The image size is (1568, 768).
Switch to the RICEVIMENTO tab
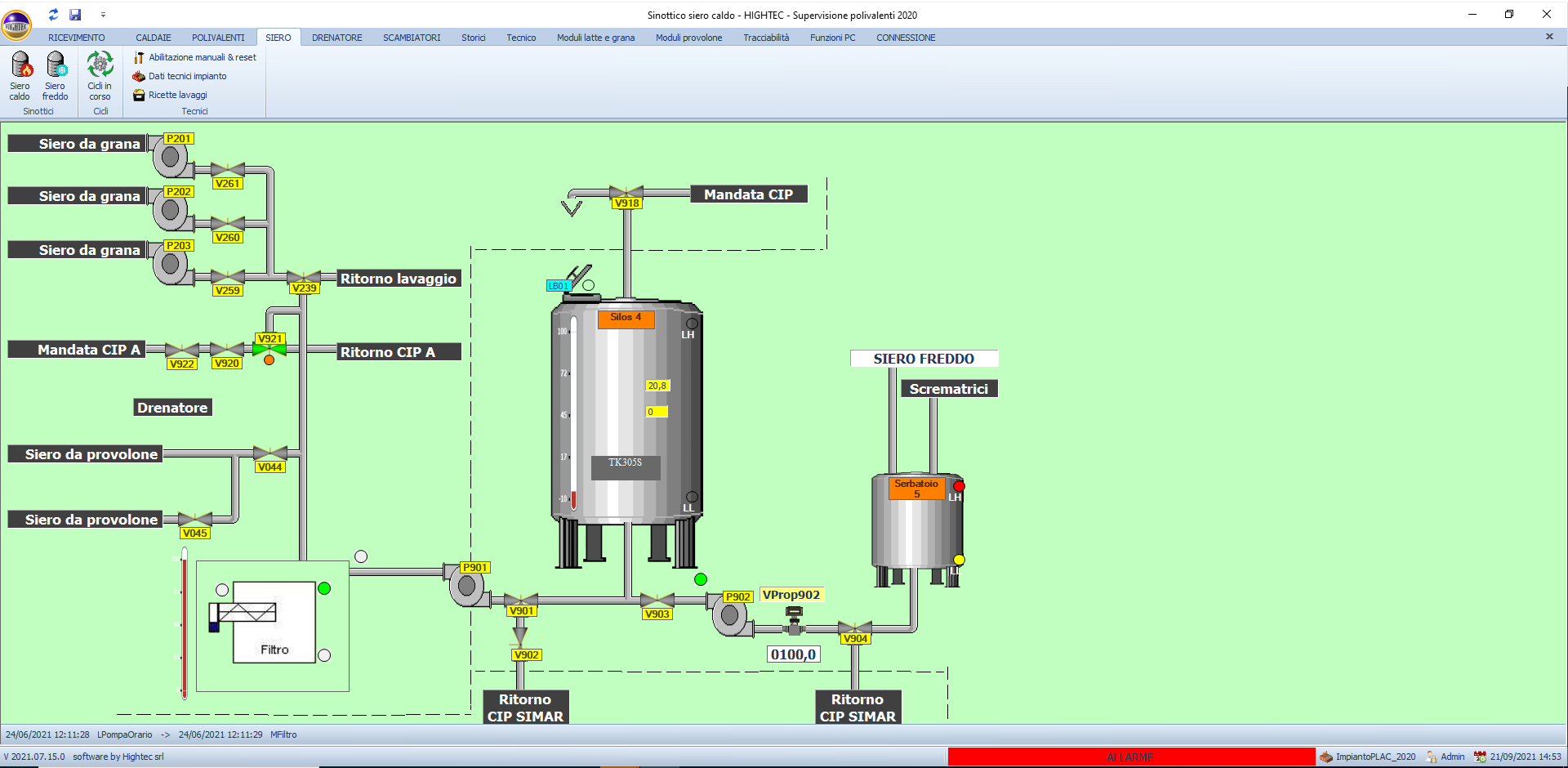point(77,38)
